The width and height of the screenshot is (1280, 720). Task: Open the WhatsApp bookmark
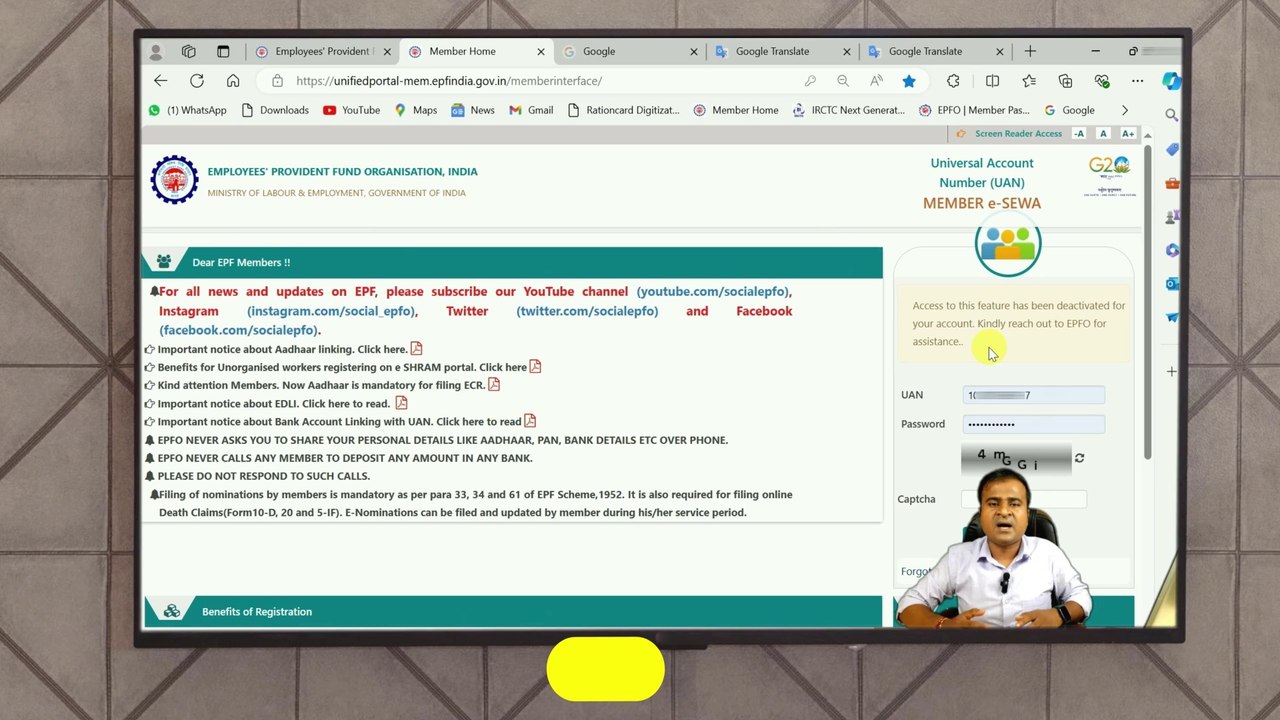tap(187, 110)
